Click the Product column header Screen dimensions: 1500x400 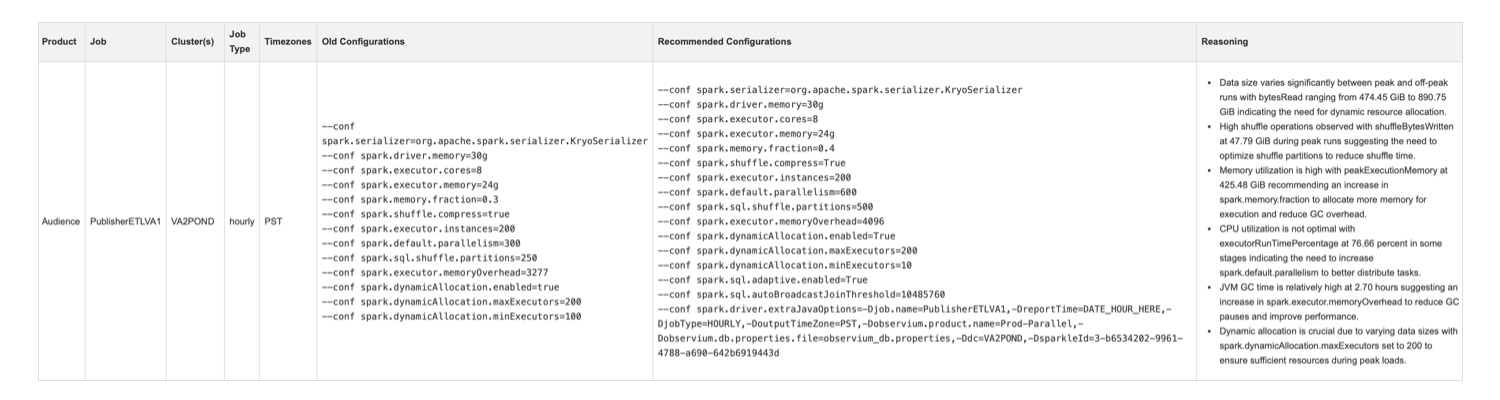click(x=61, y=42)
